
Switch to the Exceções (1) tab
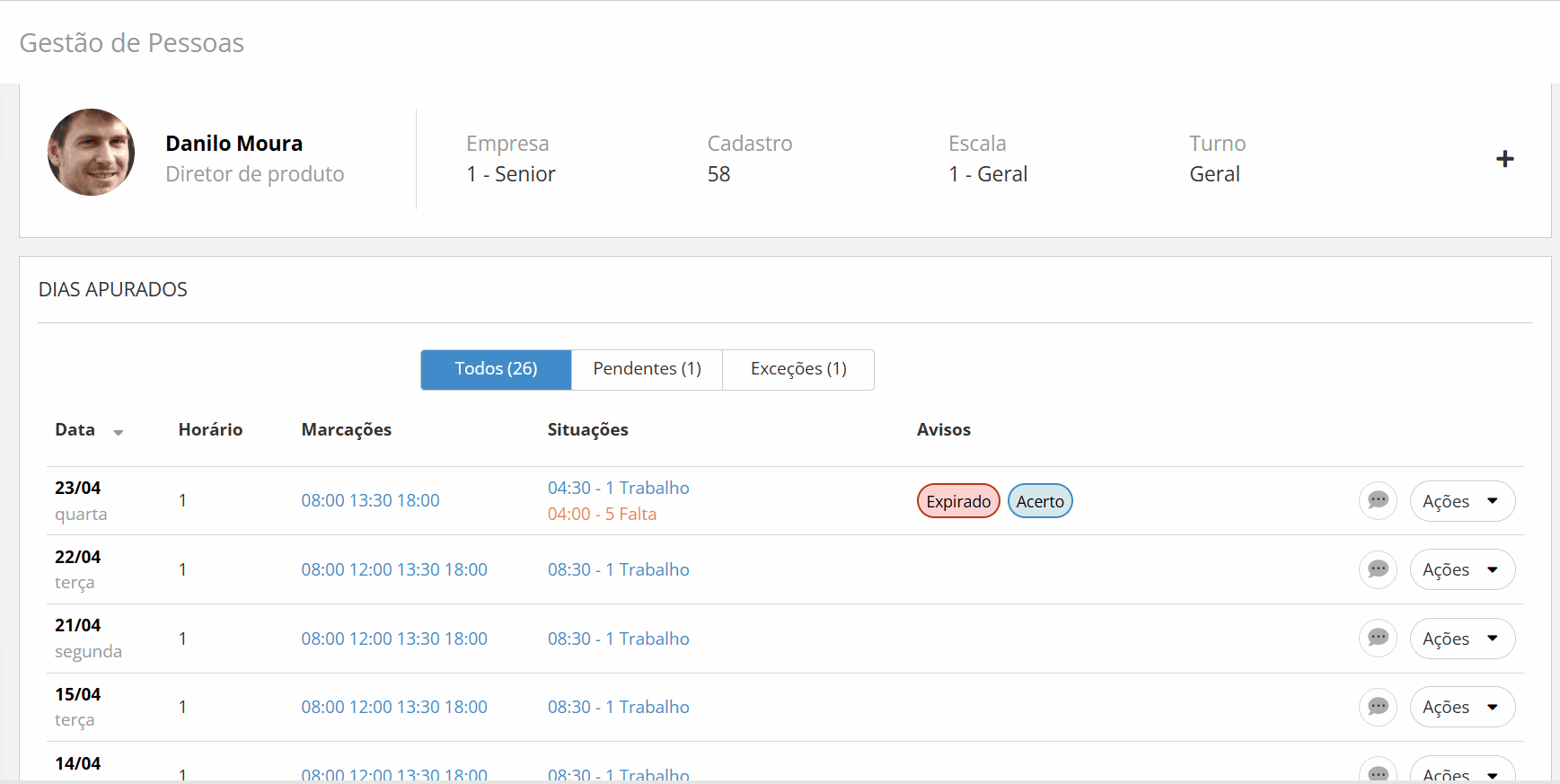tap(798, 369)
